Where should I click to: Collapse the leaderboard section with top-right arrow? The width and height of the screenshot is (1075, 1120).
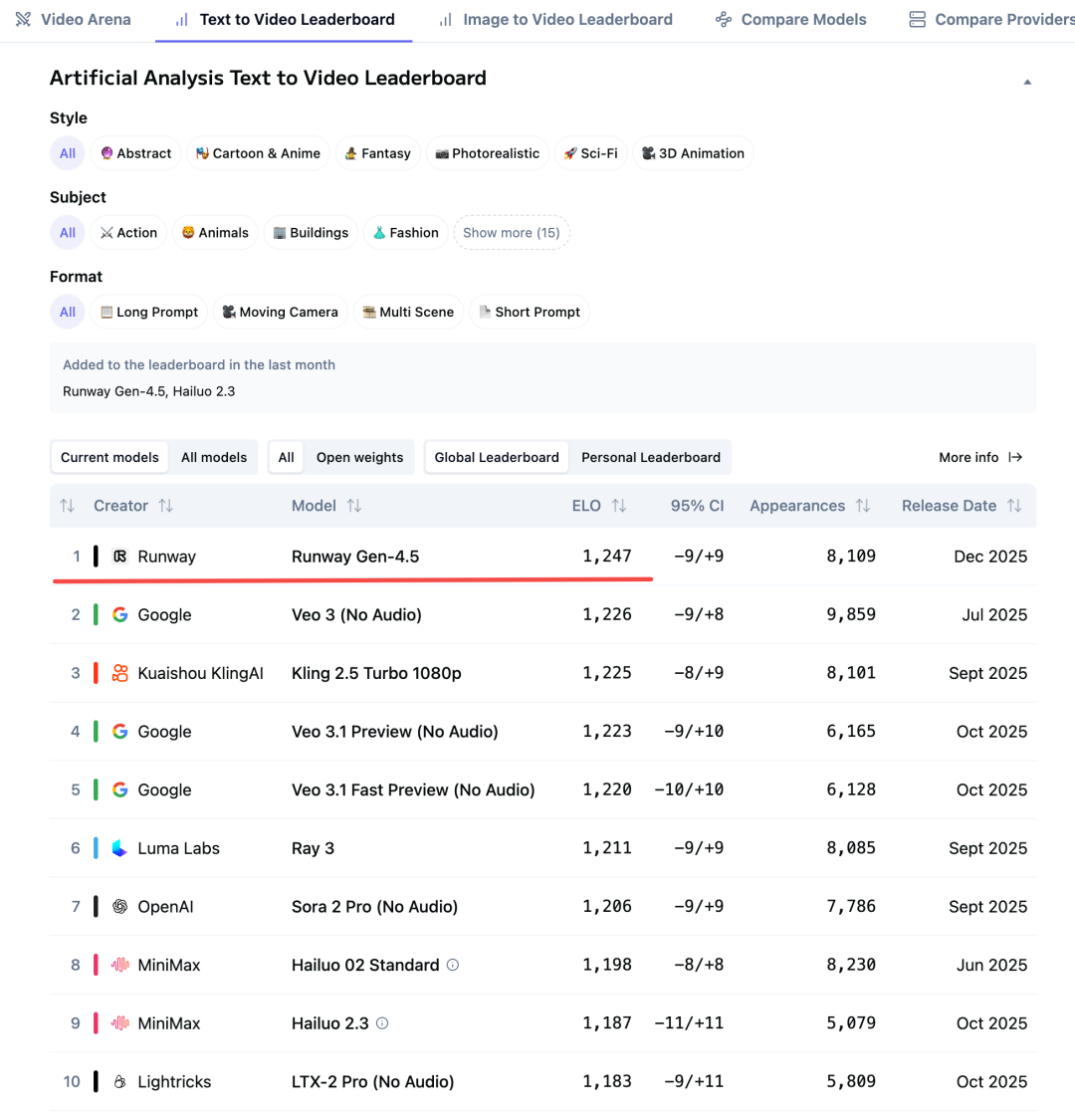1027,82
